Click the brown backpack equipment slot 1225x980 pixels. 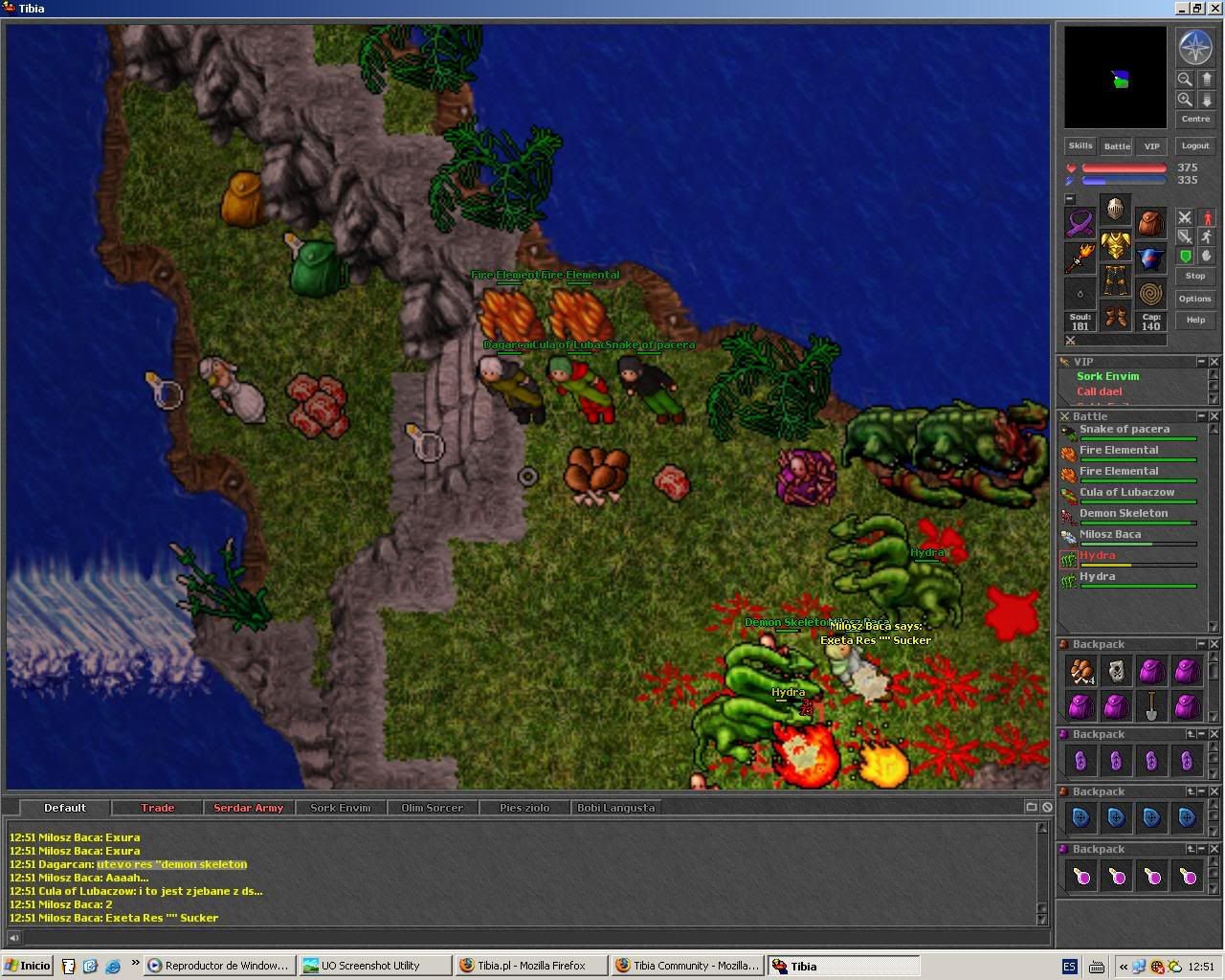coord(1151,223)
